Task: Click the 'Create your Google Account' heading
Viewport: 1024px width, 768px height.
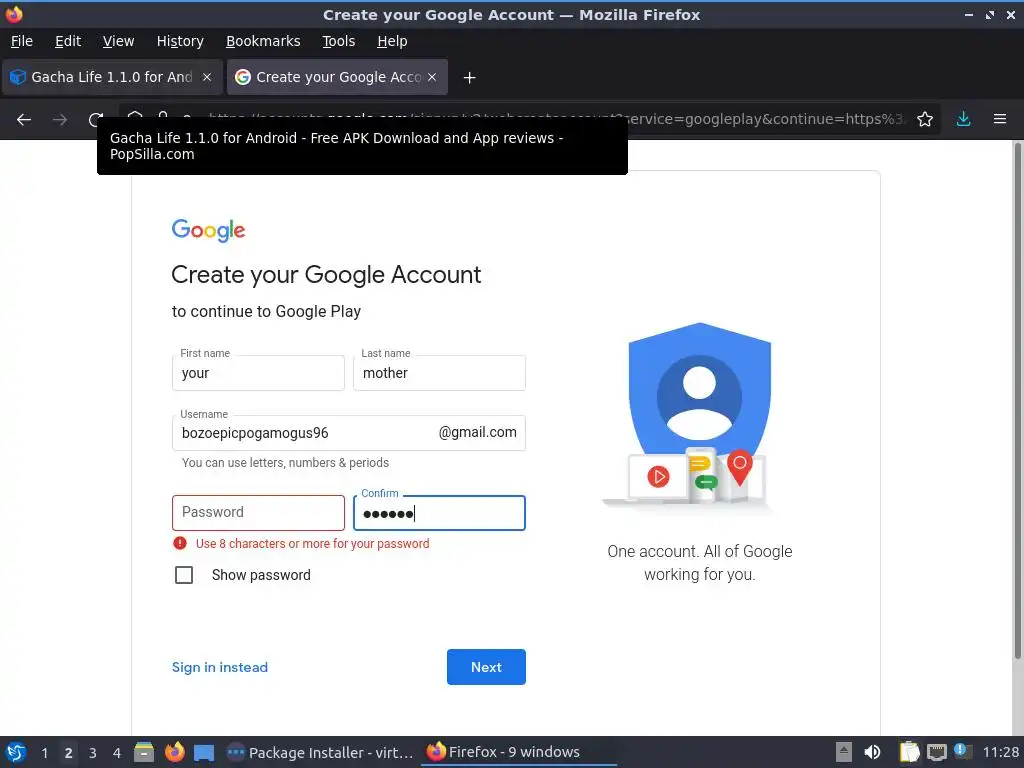Action: pyautogui.click(x=326, y=275)
